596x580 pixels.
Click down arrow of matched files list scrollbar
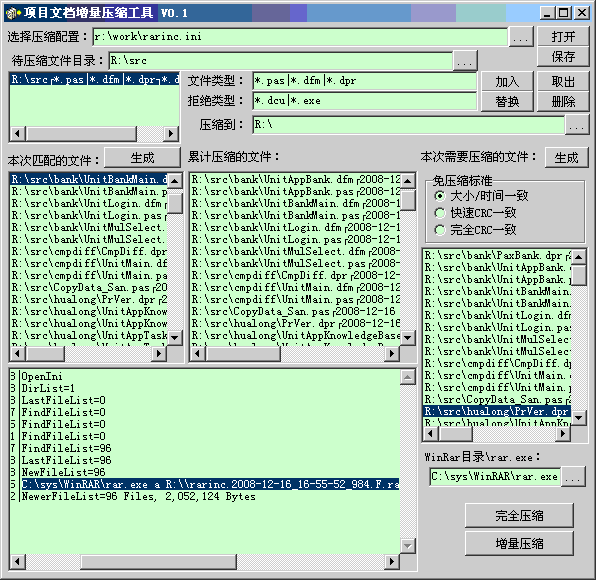(174, 338)
